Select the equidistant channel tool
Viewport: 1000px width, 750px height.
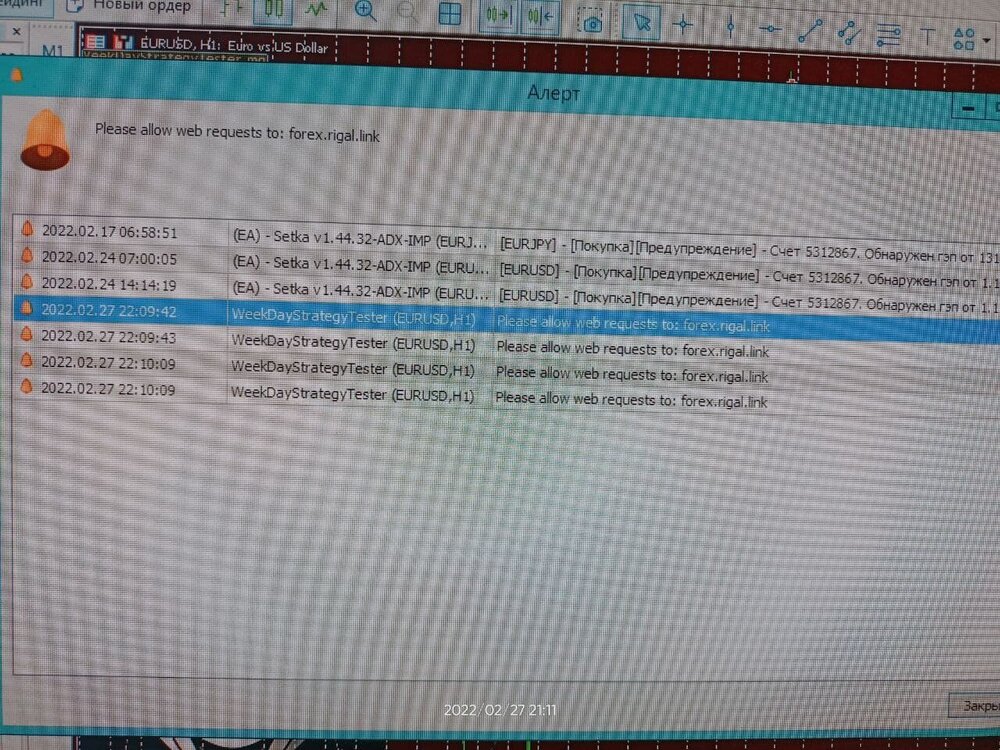[849, 33]
